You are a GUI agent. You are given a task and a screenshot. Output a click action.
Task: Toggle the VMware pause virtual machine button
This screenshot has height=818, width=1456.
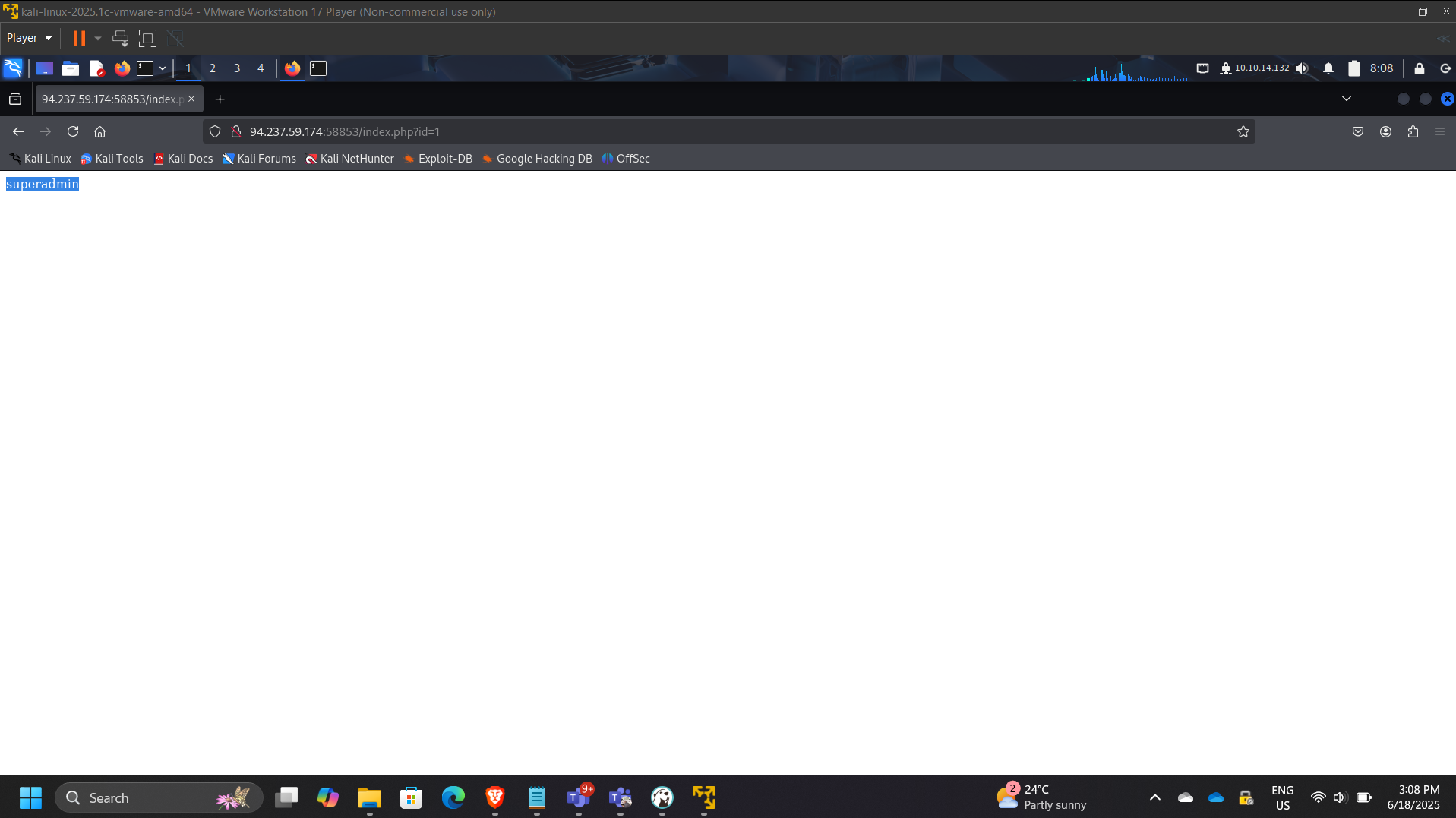(x=79, y=38)
